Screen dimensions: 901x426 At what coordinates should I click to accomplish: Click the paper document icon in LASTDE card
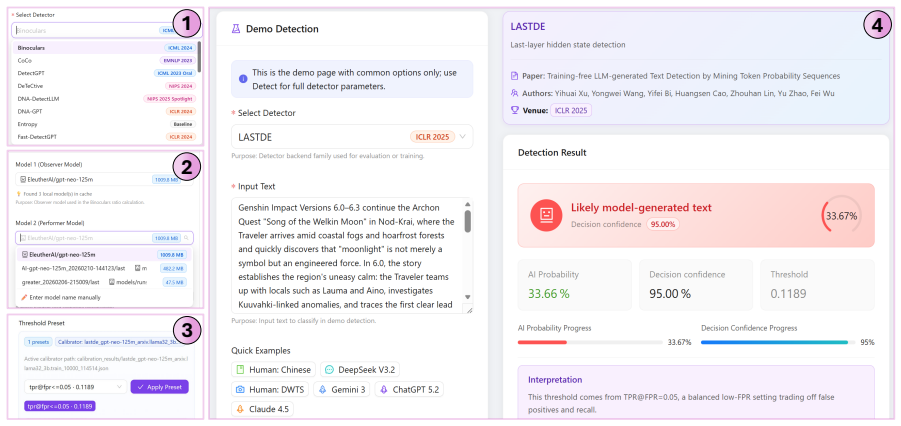point(515,75)
